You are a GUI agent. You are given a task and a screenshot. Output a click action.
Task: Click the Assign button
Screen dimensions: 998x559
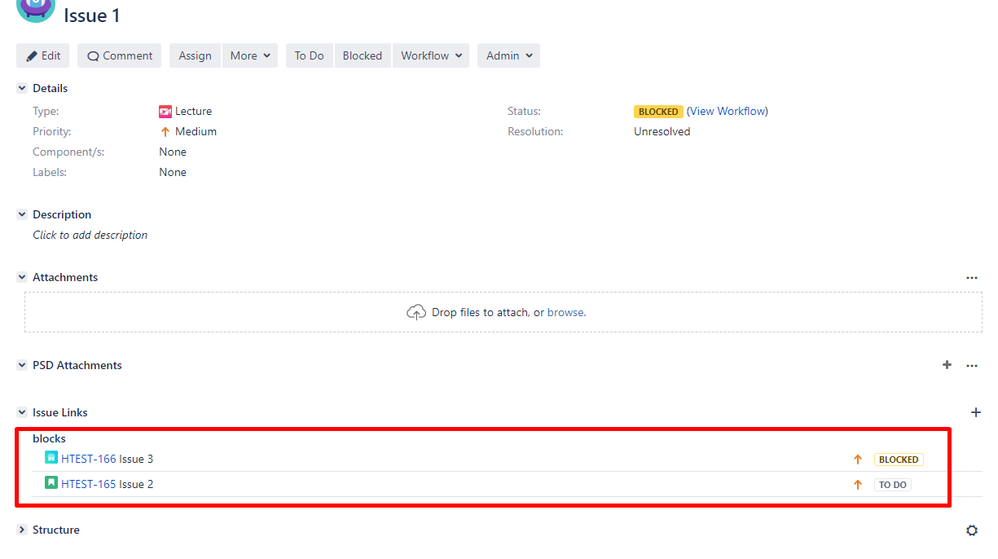click(195, 55)
